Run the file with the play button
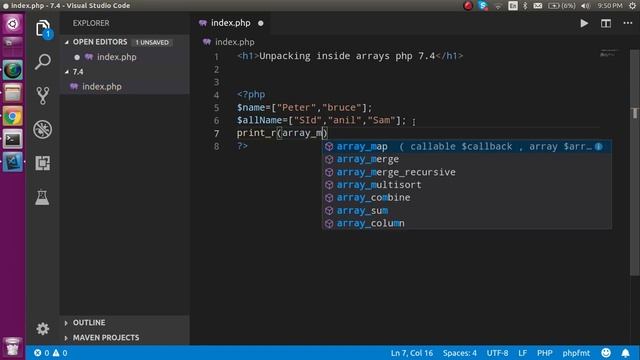 tap(584, 23)
